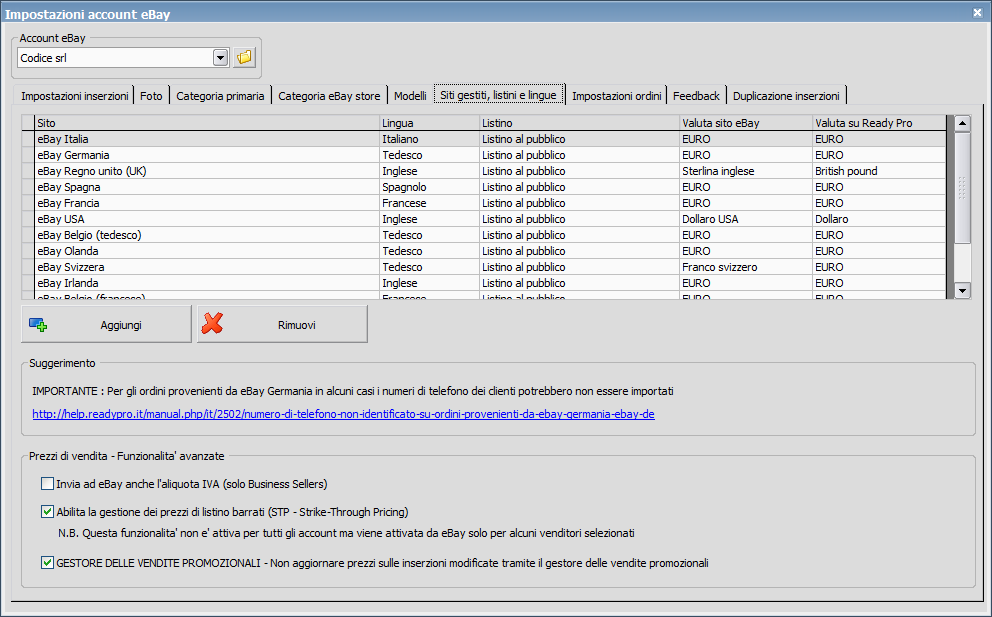Select the eBay Svizzera row
Image resolution: width=992 pixels, height=617 pixels.
pos(484,267)
